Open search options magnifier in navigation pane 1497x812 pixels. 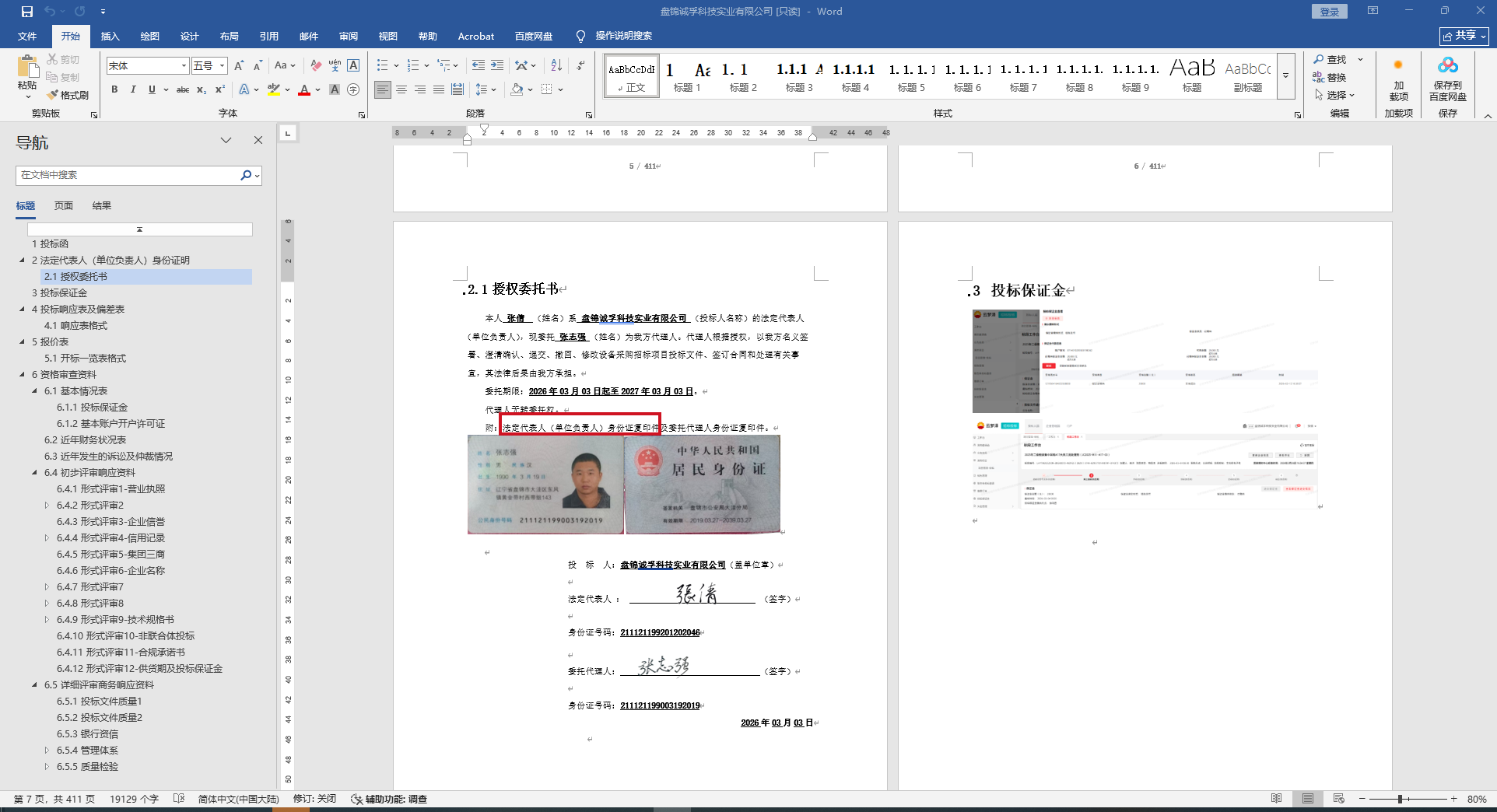(247, 175)
